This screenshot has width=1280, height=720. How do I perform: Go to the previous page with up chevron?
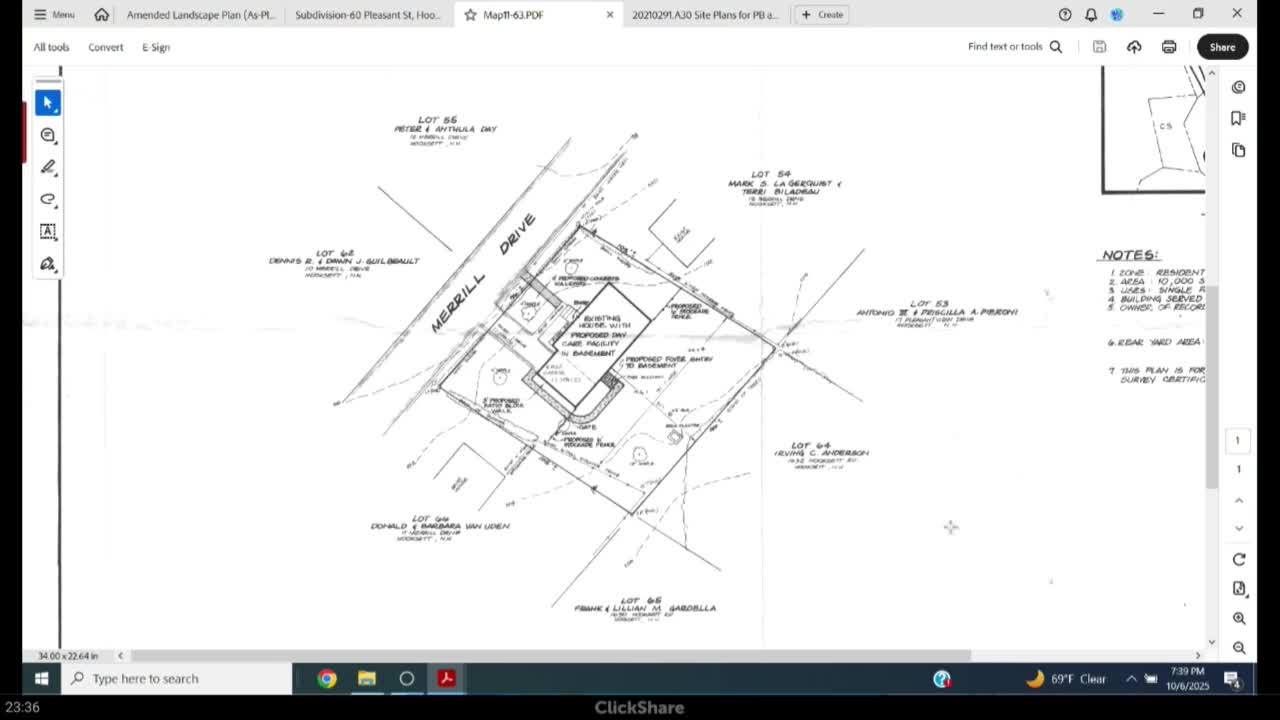(x=1239, y=500)
